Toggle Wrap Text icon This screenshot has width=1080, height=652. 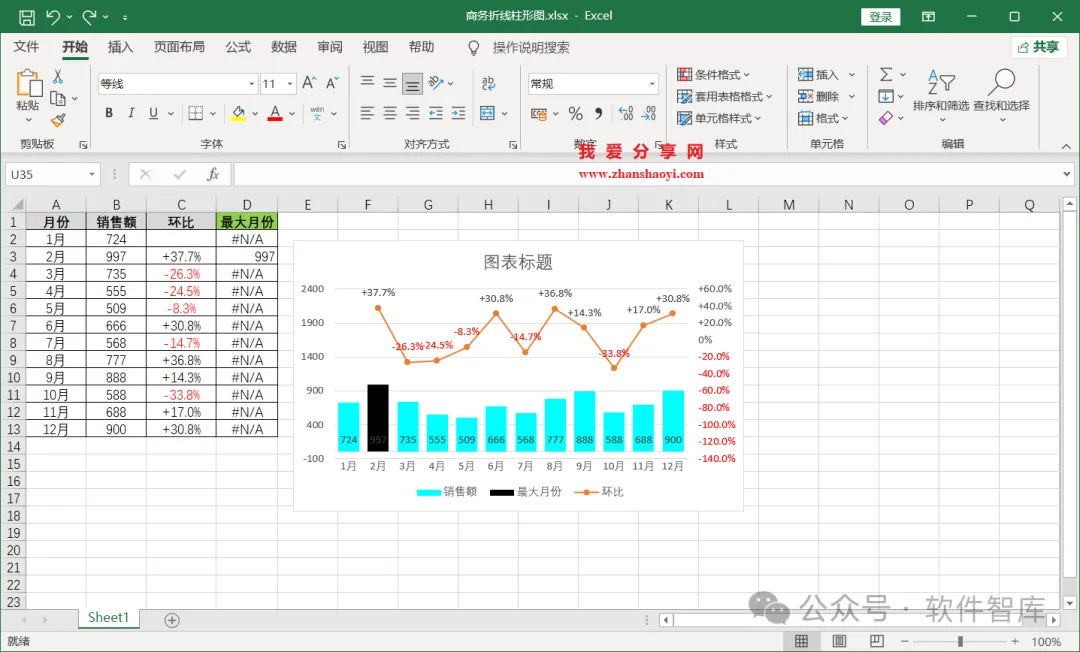pyautogui.click(x=488, y=83)
